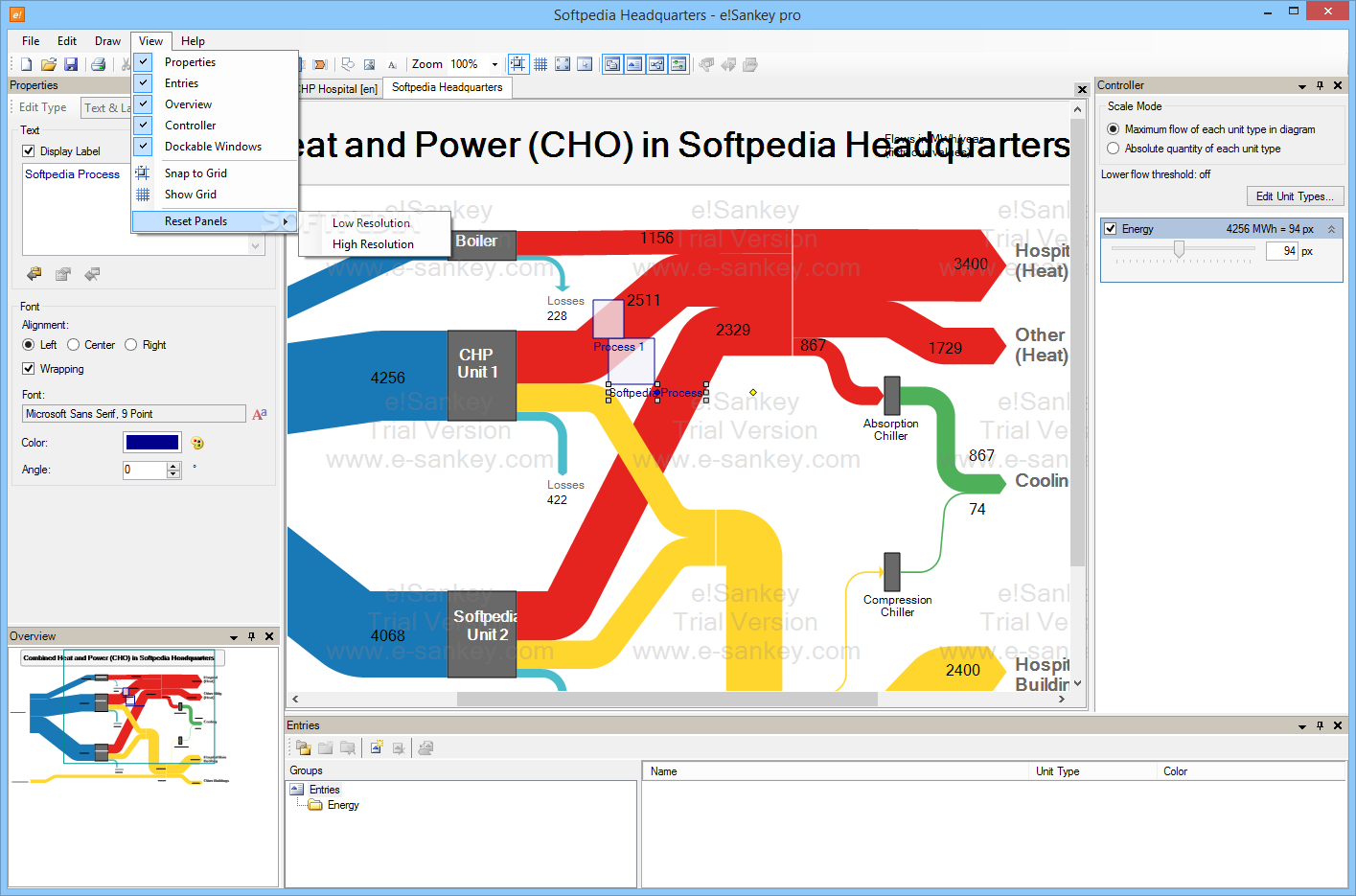Open the Overview panel dropdown arrow

point(234,637)
